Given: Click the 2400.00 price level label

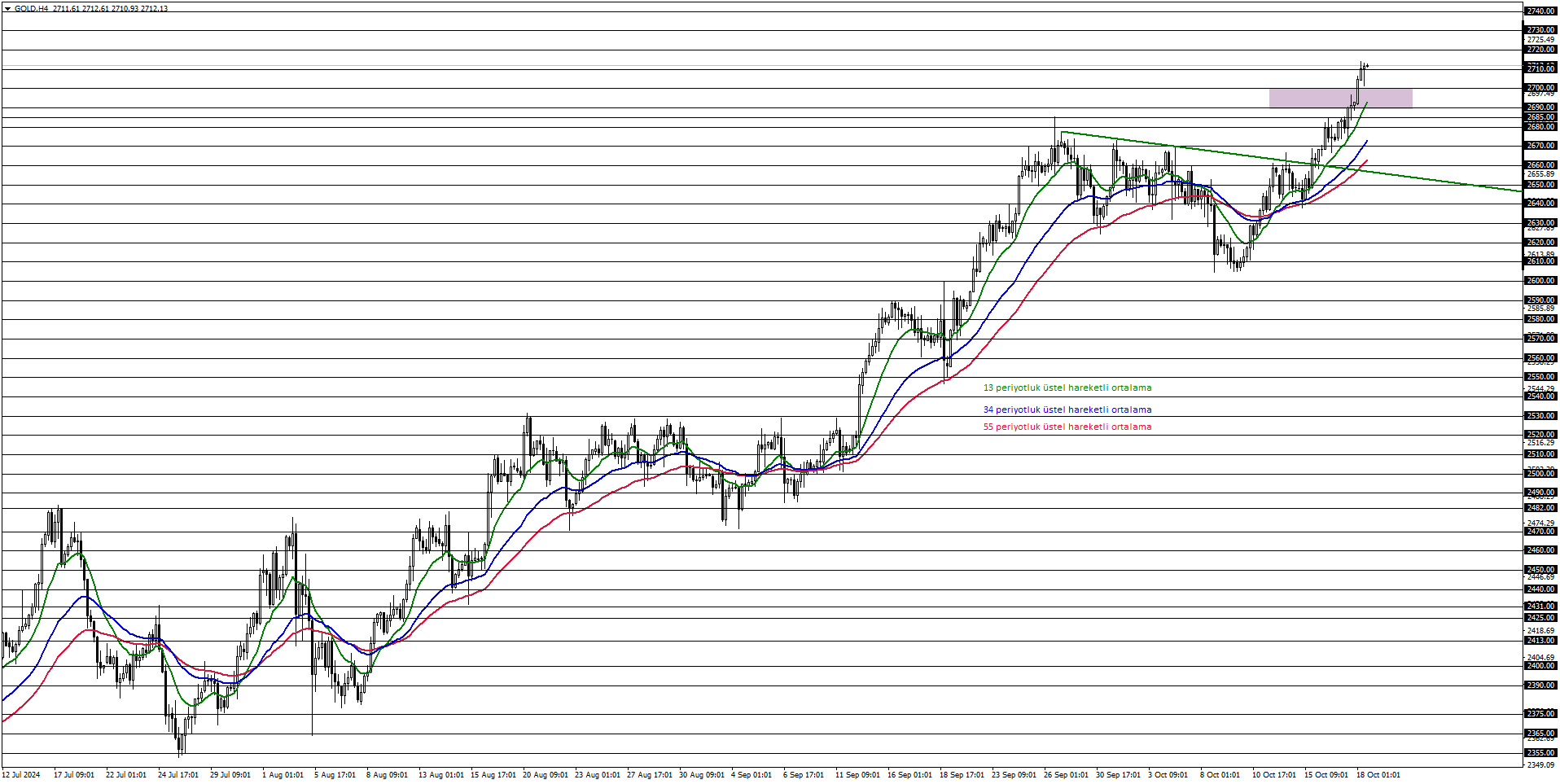Looking at the screenshot, I should point(1540,666).
